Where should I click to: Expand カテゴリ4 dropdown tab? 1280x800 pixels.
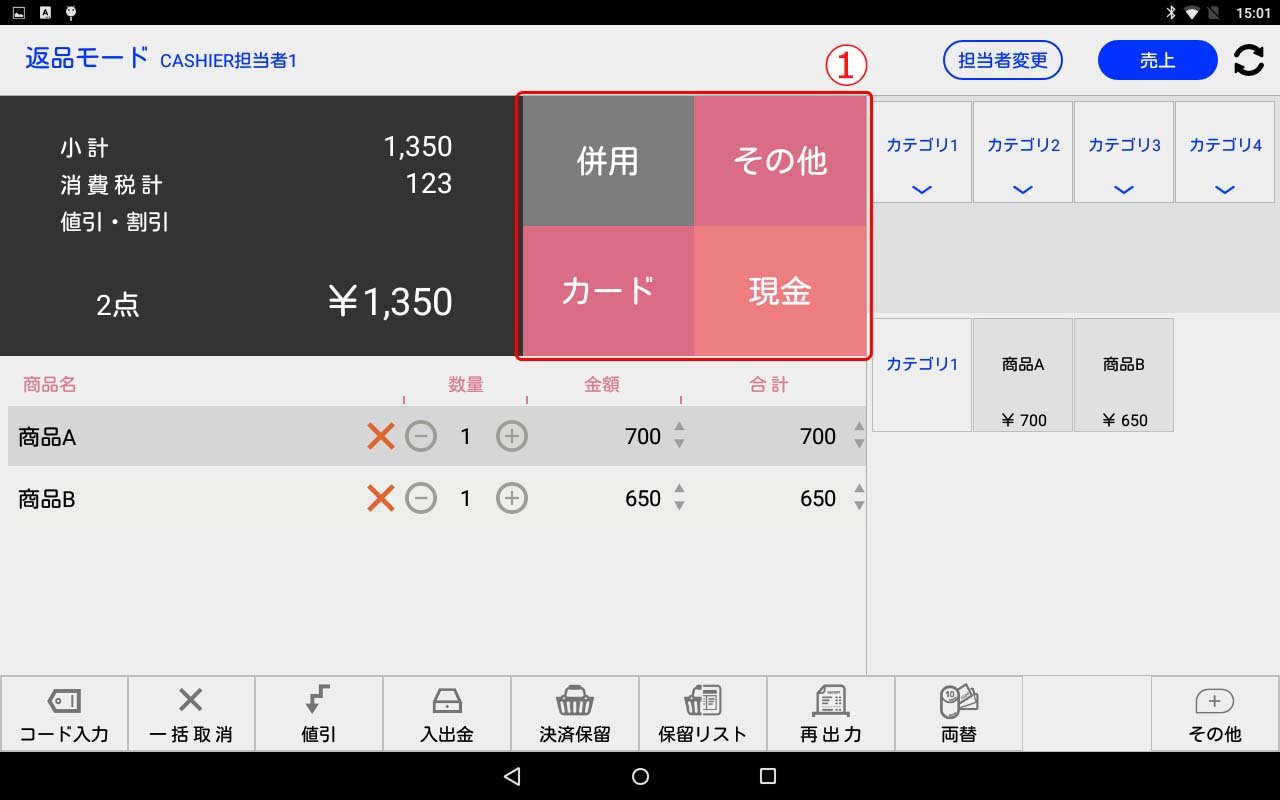point(1225,152)
